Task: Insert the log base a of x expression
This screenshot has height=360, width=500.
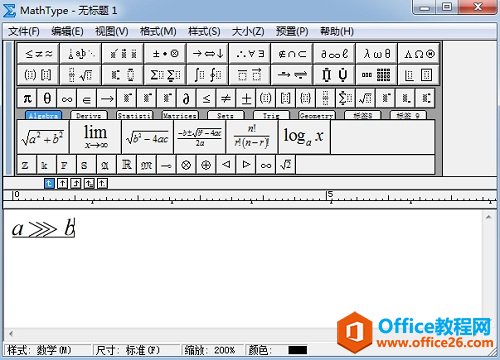Action: [x=304, y=137]
